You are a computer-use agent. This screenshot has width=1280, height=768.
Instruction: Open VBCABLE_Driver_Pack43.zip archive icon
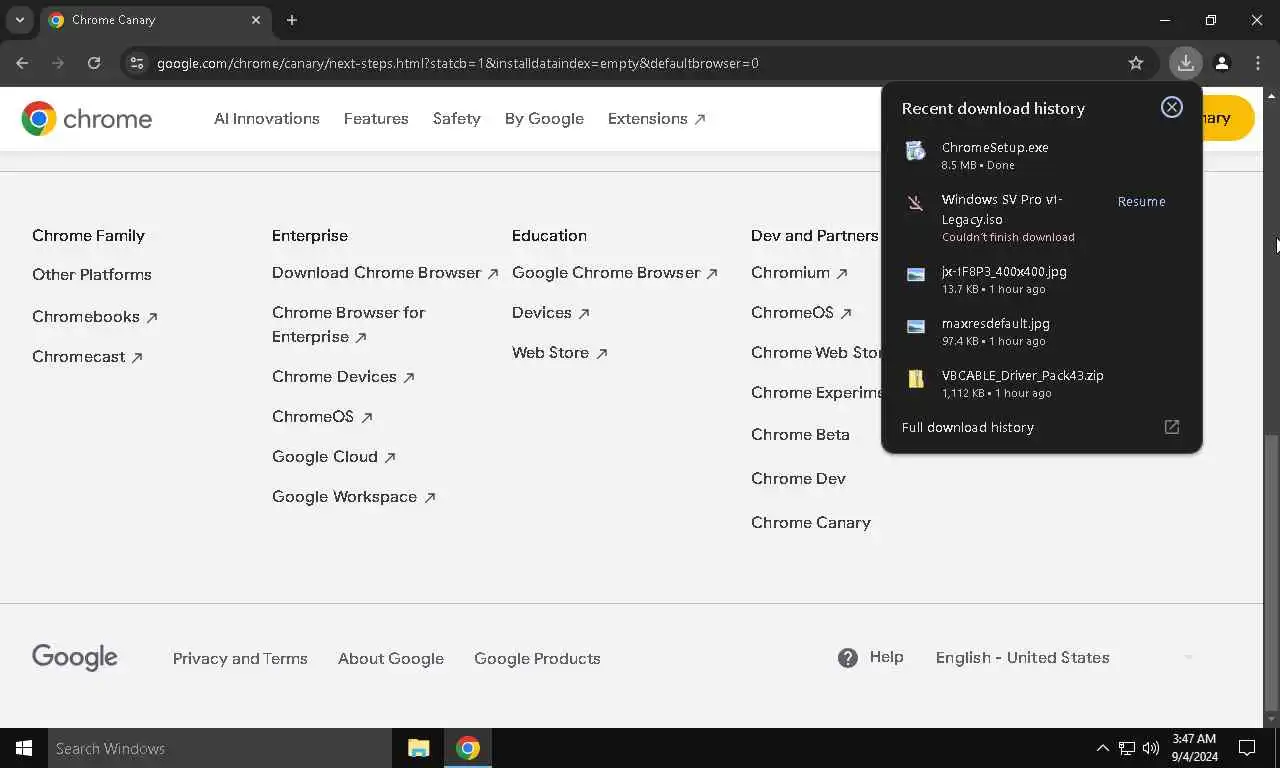[x=915, y=379]
